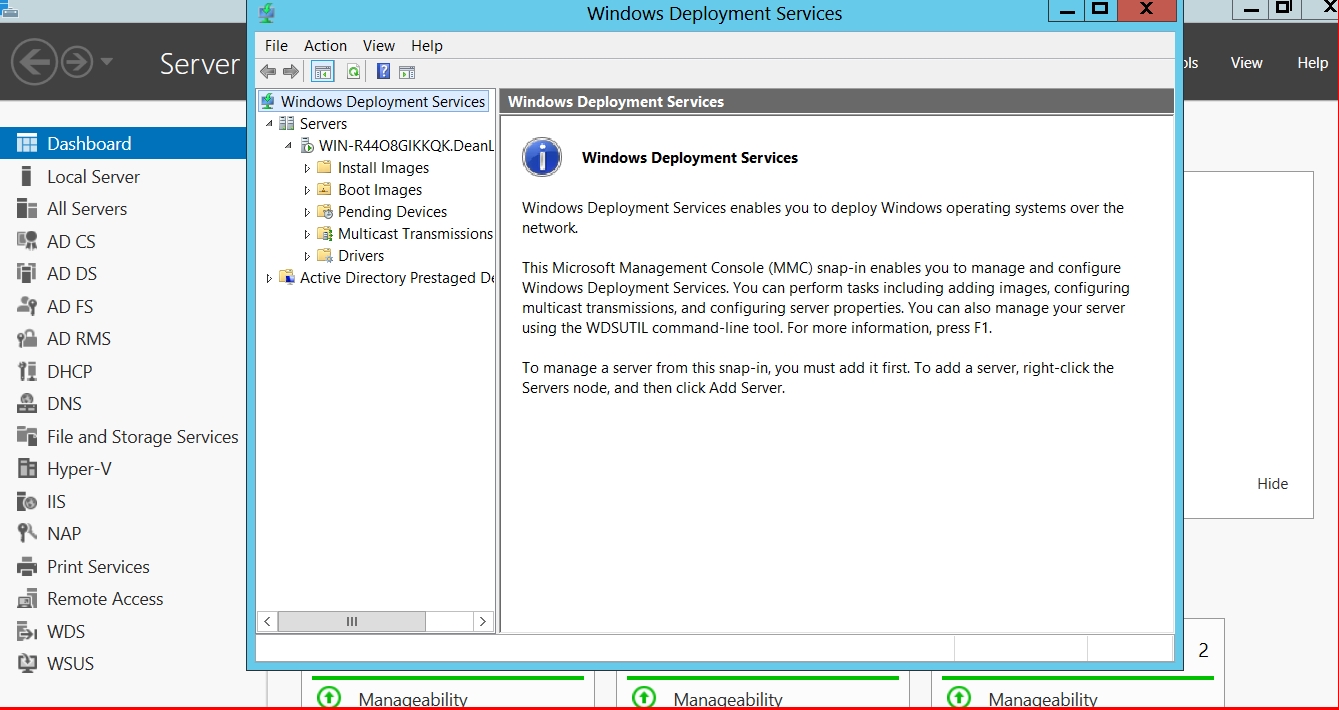Expand Drivers node arrow
This screenshot has height=710, width=1339.
(307, 256)
